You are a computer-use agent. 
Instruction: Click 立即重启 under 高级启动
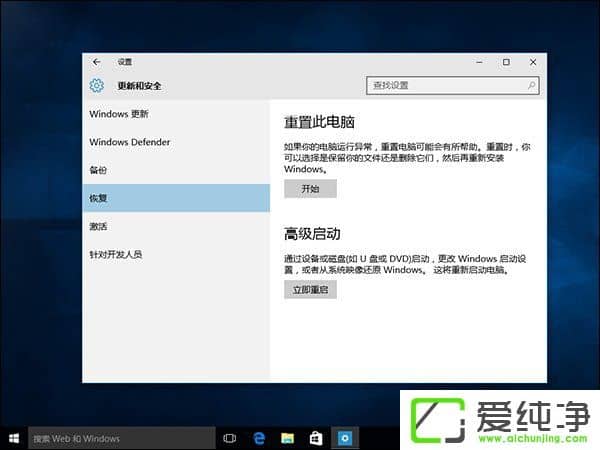coord(310,289)
